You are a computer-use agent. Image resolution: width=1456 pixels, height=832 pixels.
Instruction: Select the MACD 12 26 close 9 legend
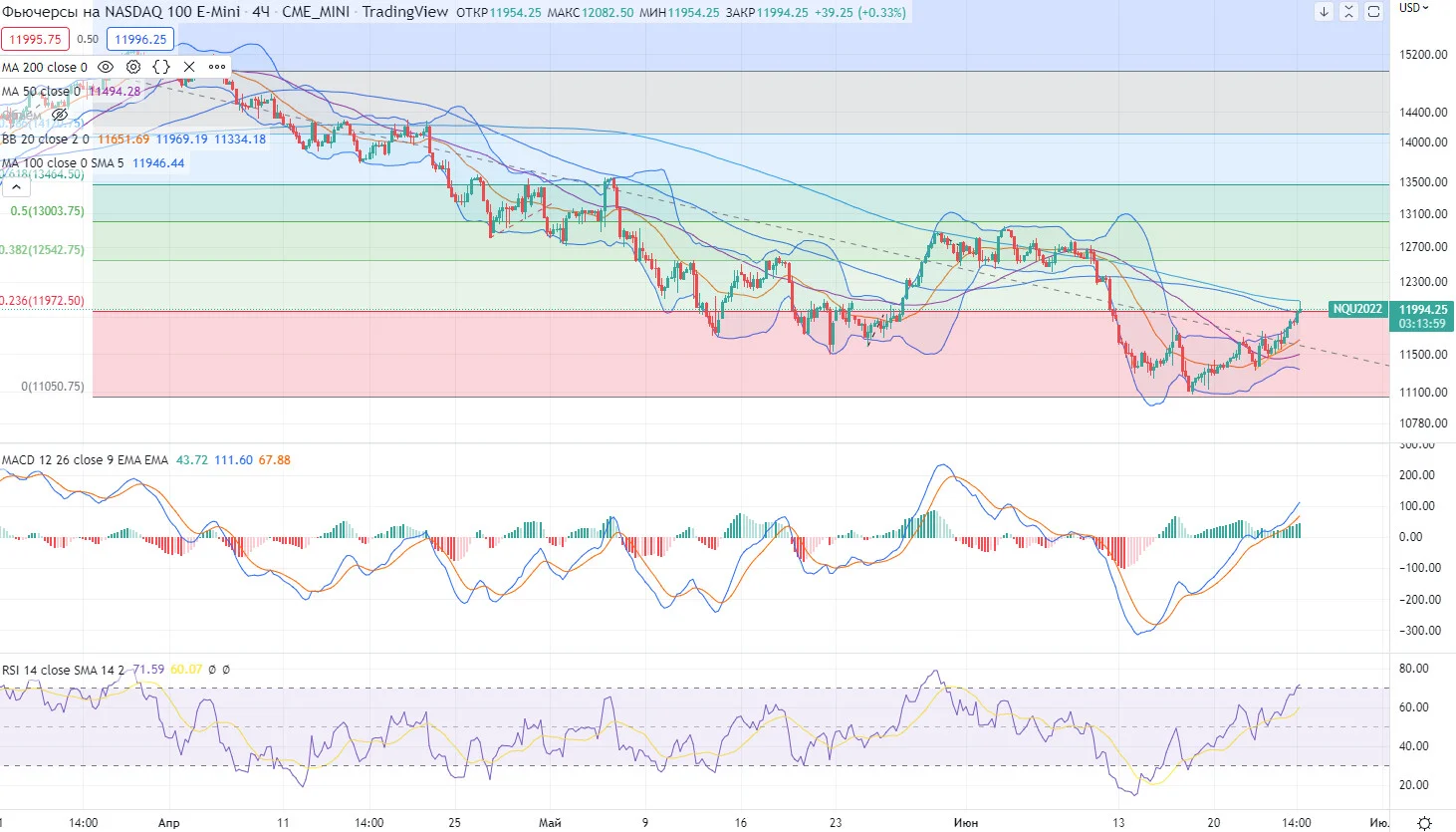(85, 460)
